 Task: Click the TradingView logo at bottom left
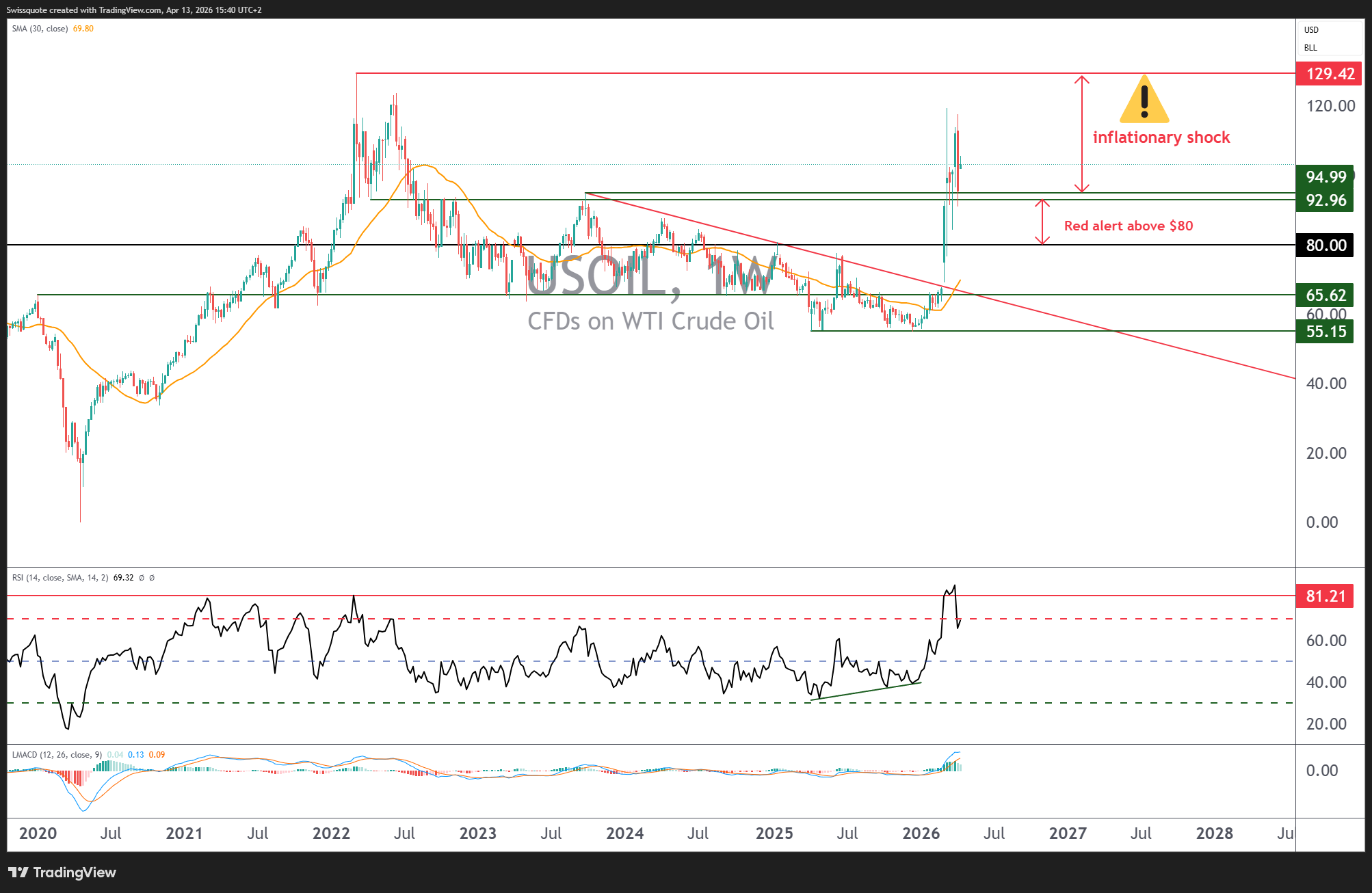(62, 872)
